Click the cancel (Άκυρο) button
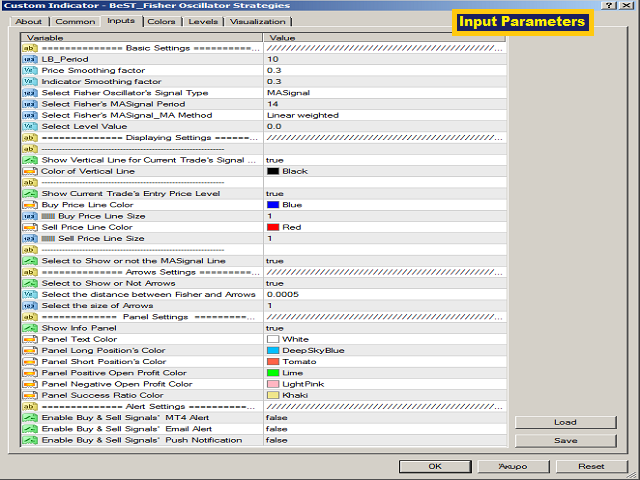The image size is (640, 480). 513,466
